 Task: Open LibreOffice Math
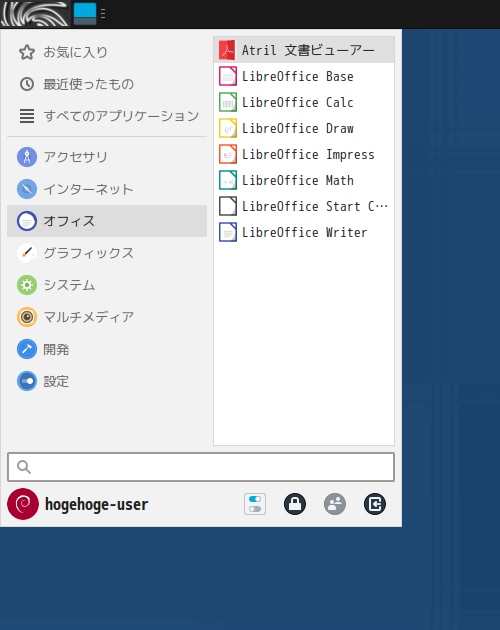(x=304, y=180)
